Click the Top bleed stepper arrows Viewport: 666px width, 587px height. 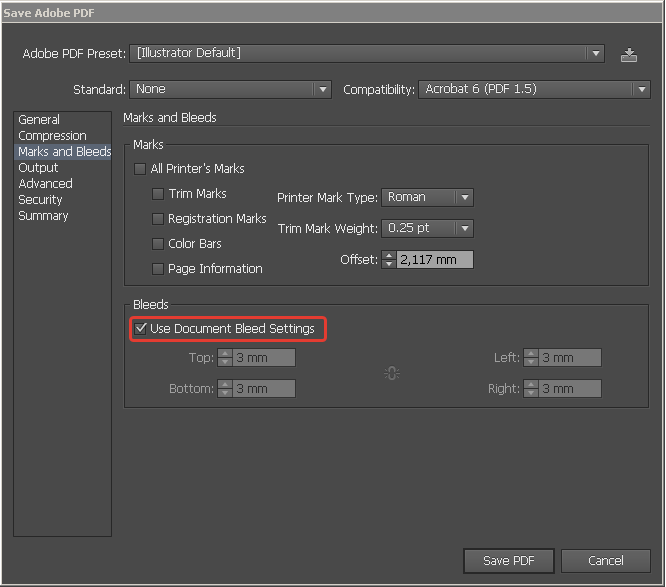click(x=225, y=358)
